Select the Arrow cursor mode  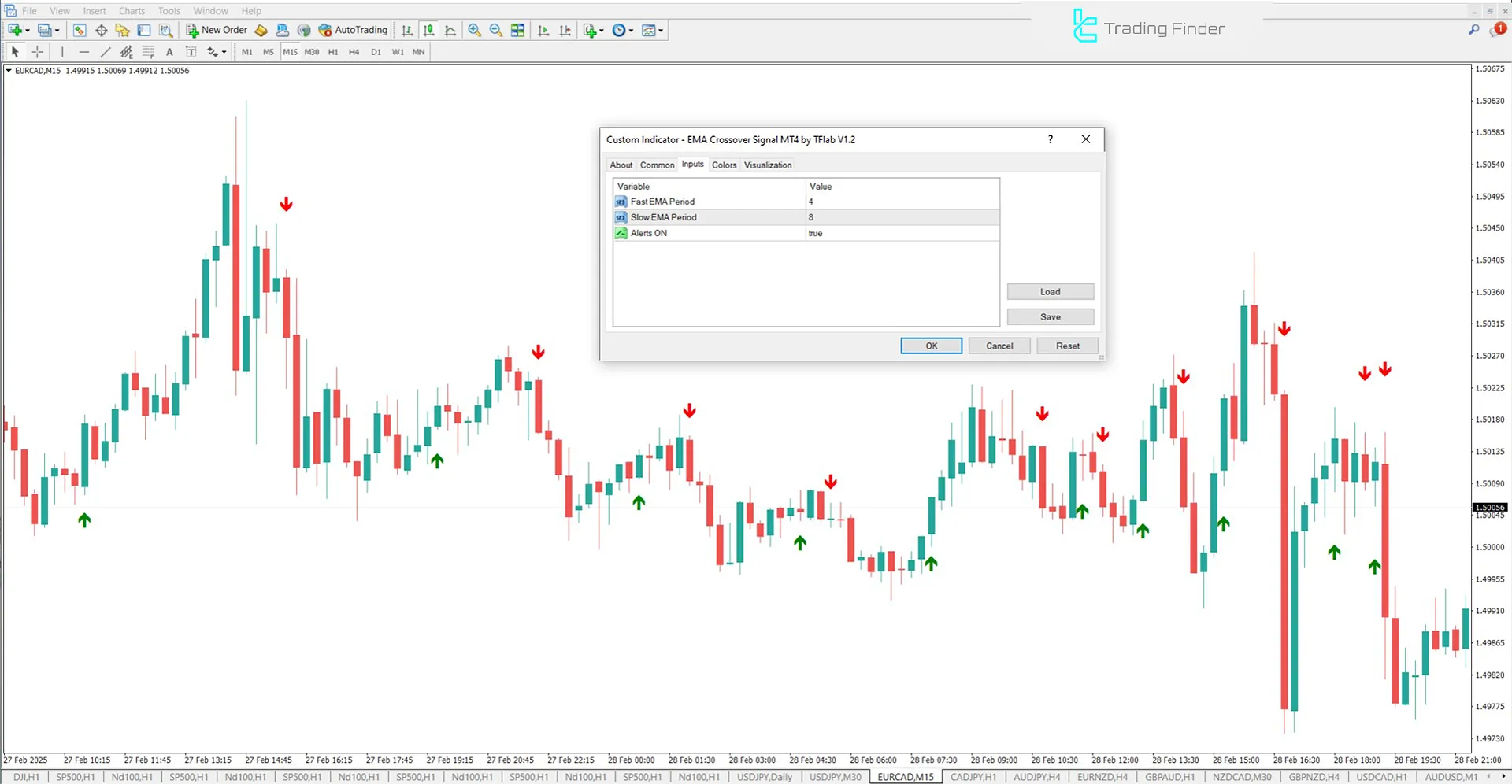click(x=14, y=51)
